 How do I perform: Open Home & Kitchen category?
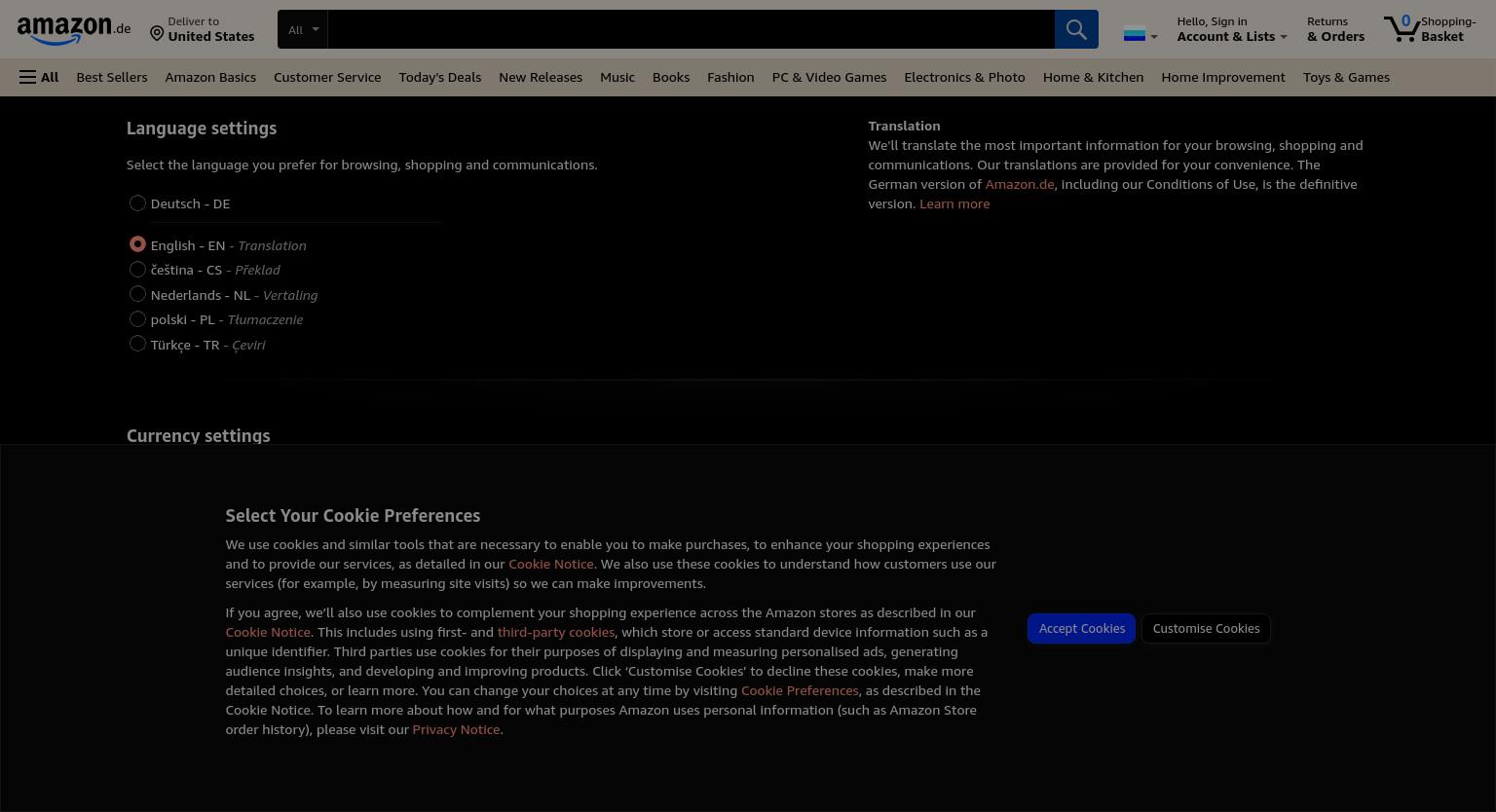1093,77
